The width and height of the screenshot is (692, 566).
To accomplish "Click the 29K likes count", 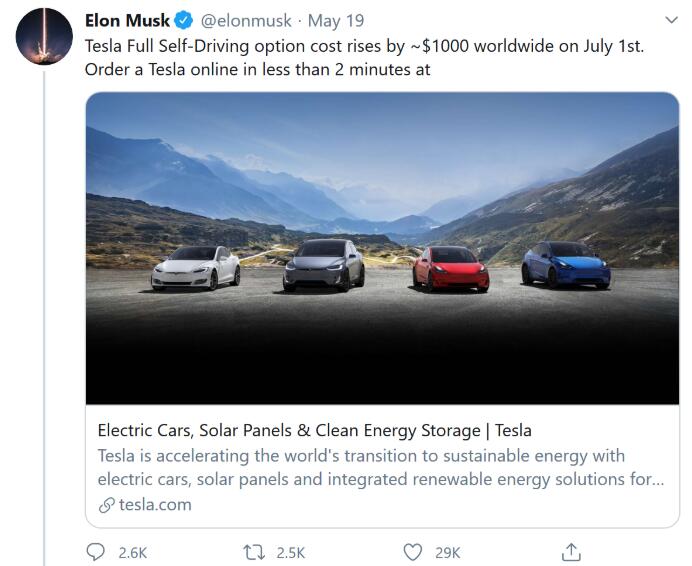I will click(x=448, y=553).
